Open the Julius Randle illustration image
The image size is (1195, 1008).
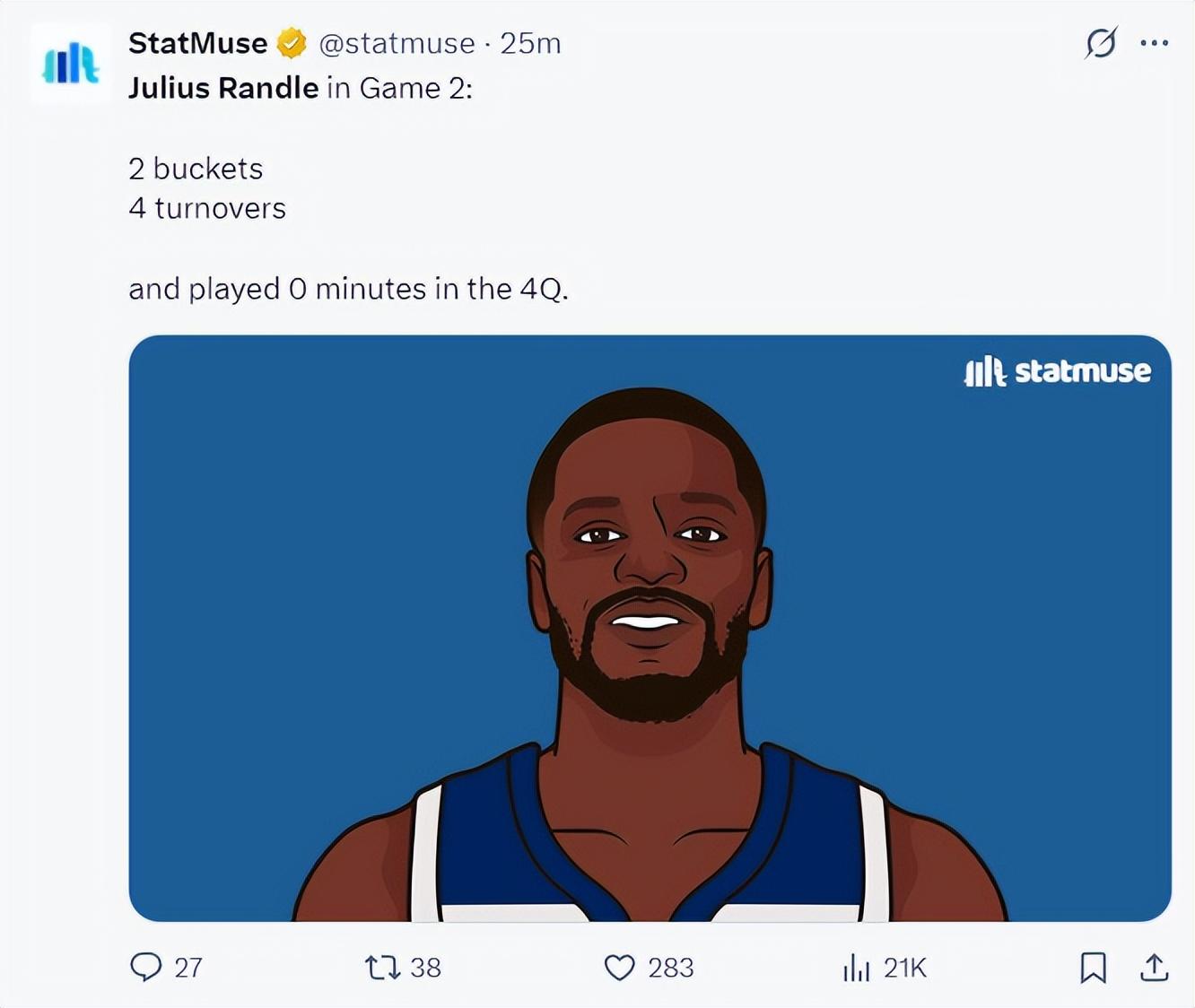(x=650, y=628)
